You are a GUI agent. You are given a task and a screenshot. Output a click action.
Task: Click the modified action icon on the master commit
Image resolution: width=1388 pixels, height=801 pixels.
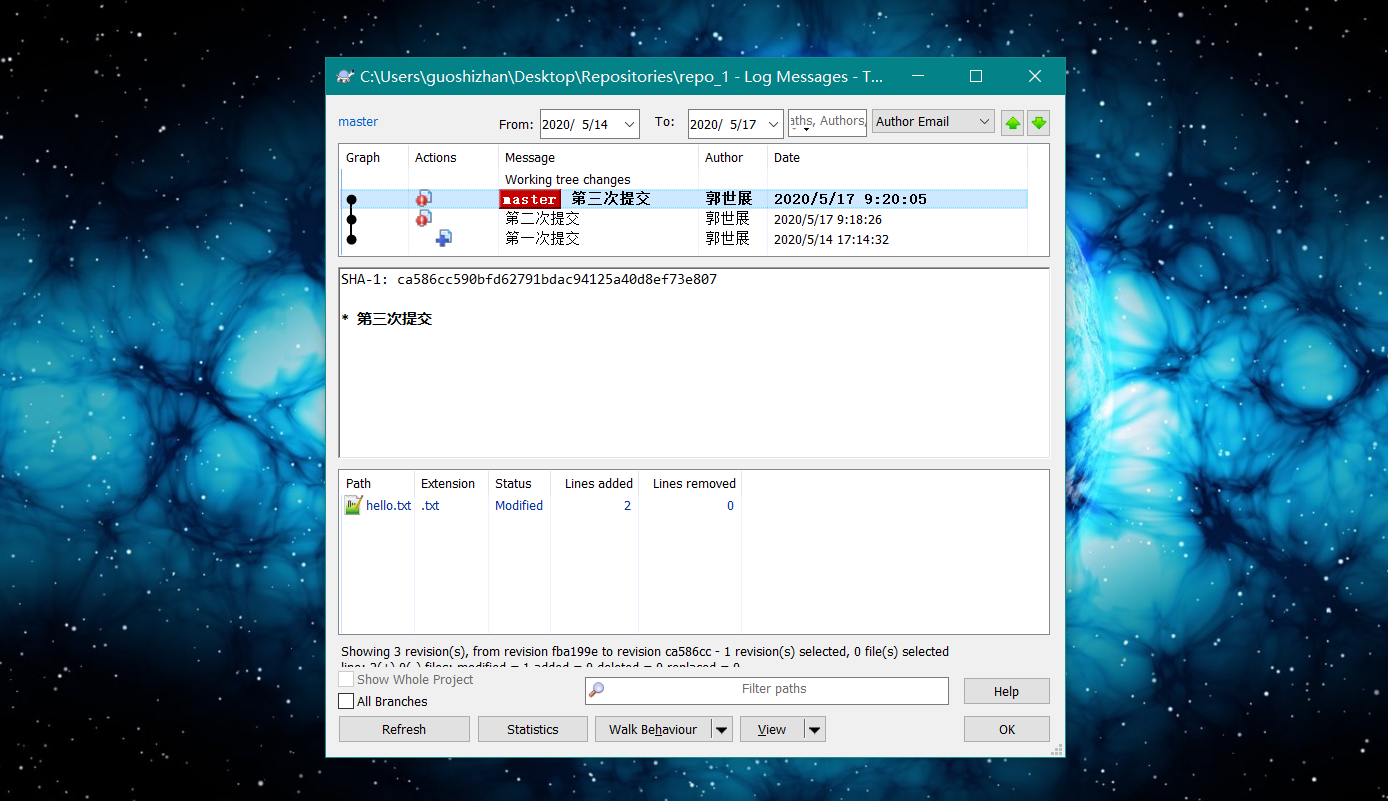(424, 199)
